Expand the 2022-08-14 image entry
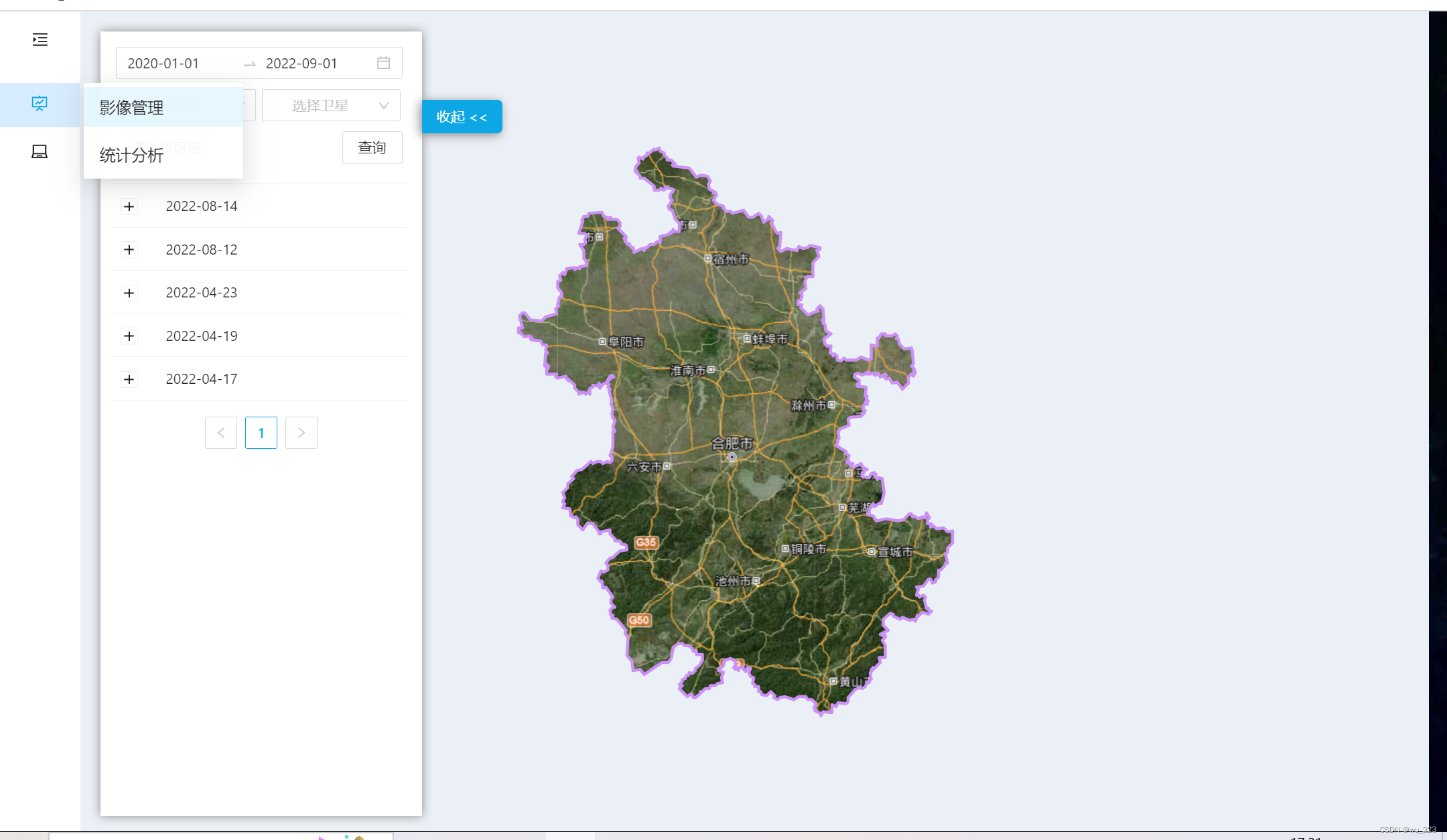 coord(129,206)
